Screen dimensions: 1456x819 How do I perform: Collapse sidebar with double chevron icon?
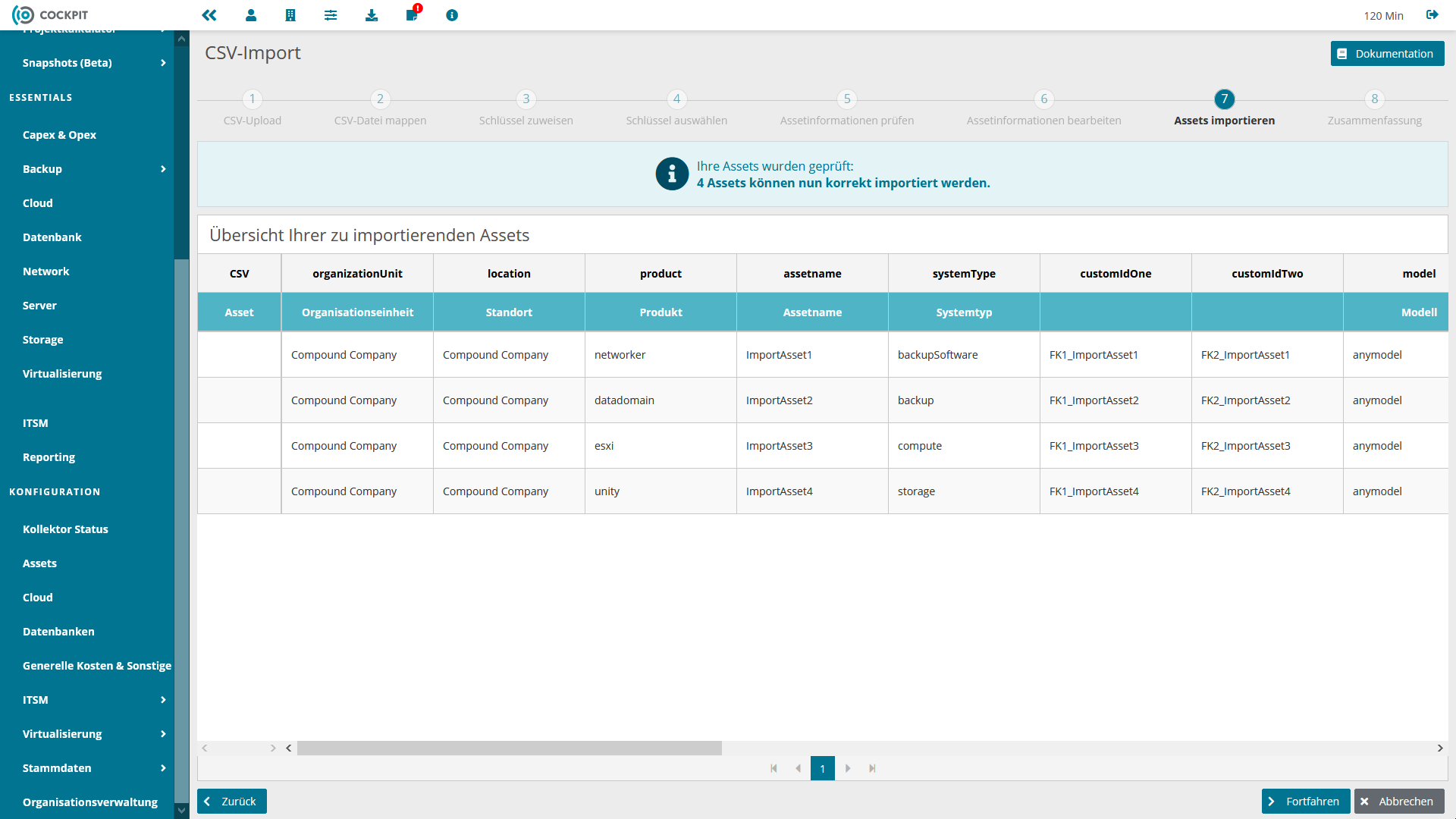pyautogui.click(x=209, y=15)
